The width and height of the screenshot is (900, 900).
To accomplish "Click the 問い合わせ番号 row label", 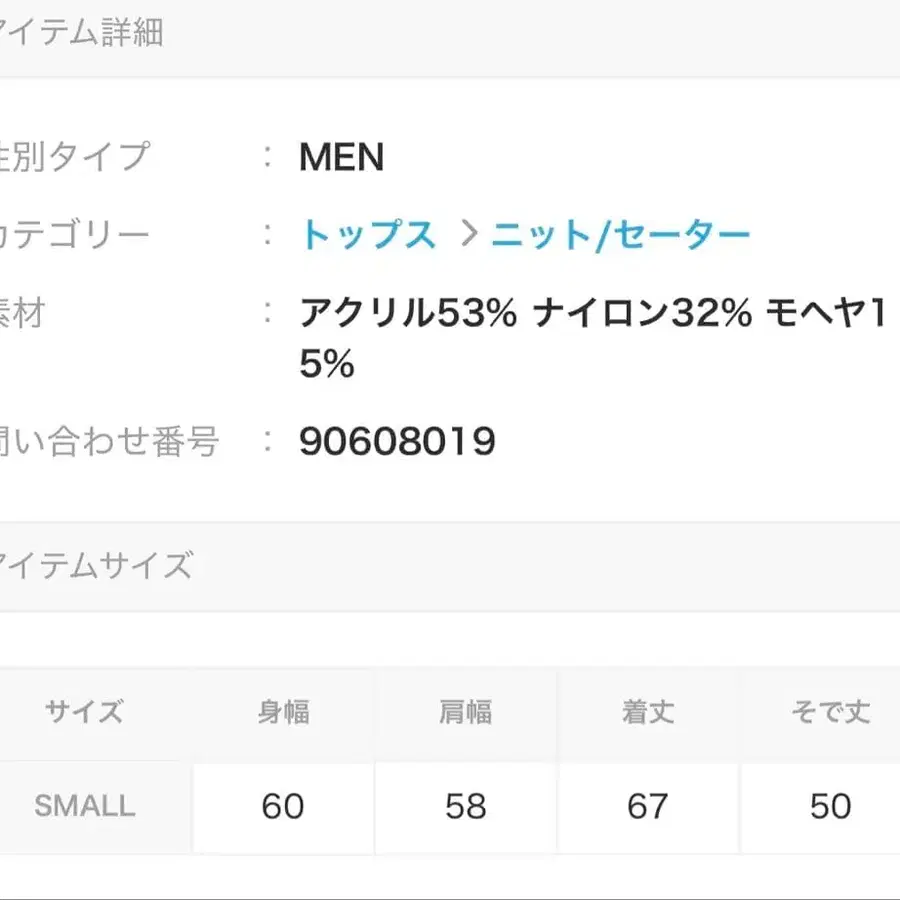I will point(109,441).
